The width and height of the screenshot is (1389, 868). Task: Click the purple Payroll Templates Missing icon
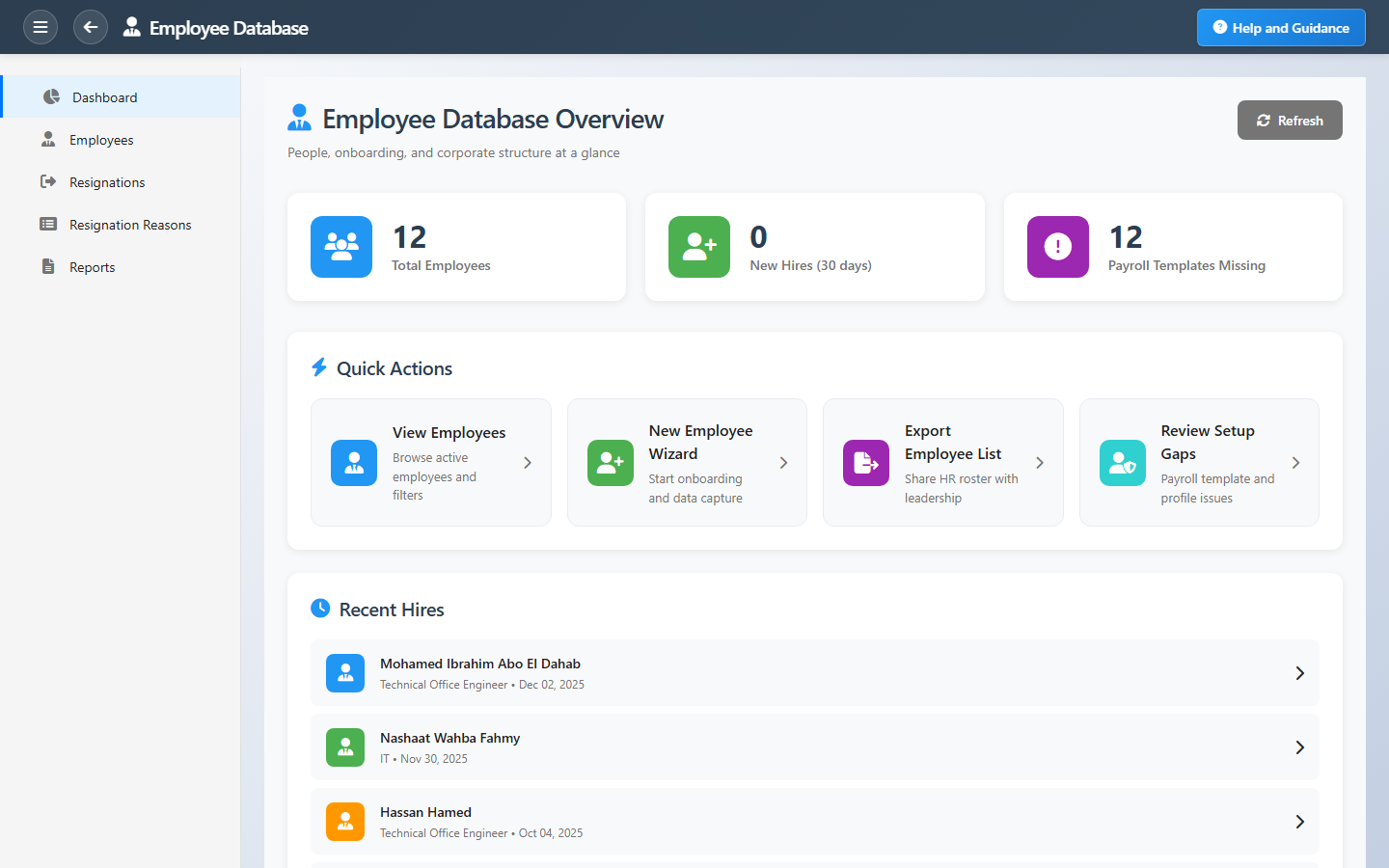point(1057,247)
